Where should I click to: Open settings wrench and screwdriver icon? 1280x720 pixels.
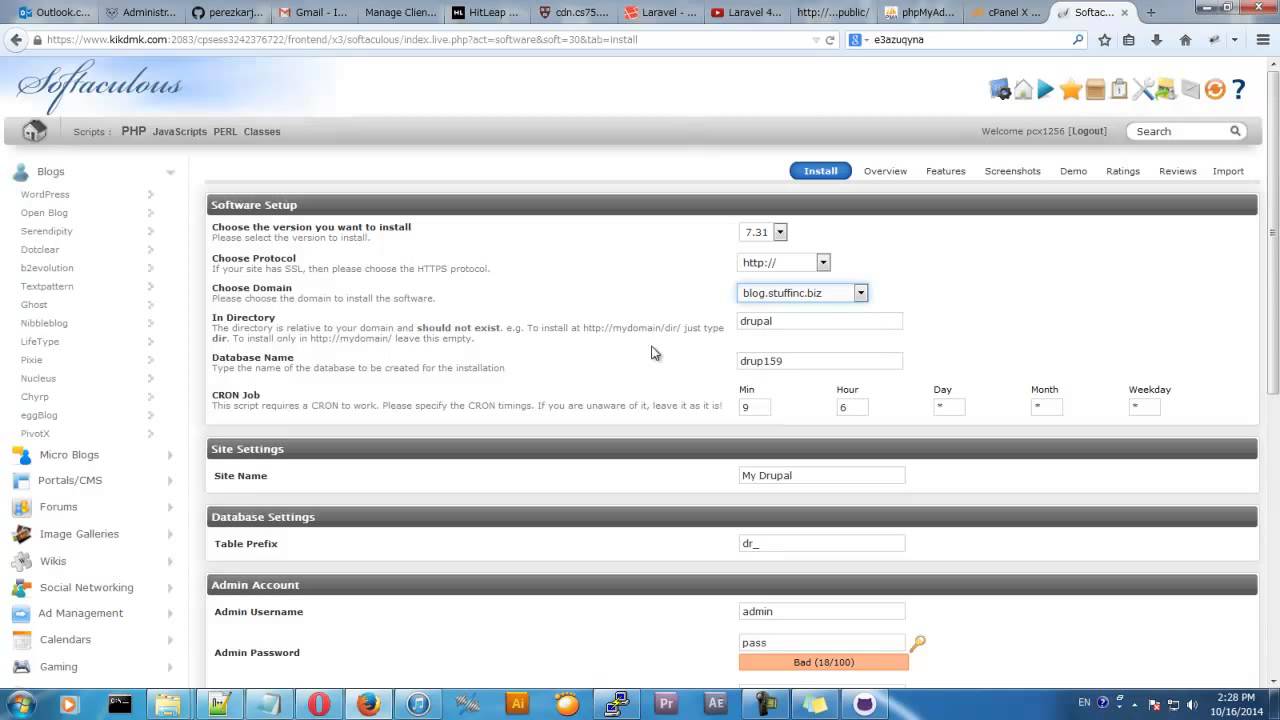pyautogui.click(x=1143, y=90)
